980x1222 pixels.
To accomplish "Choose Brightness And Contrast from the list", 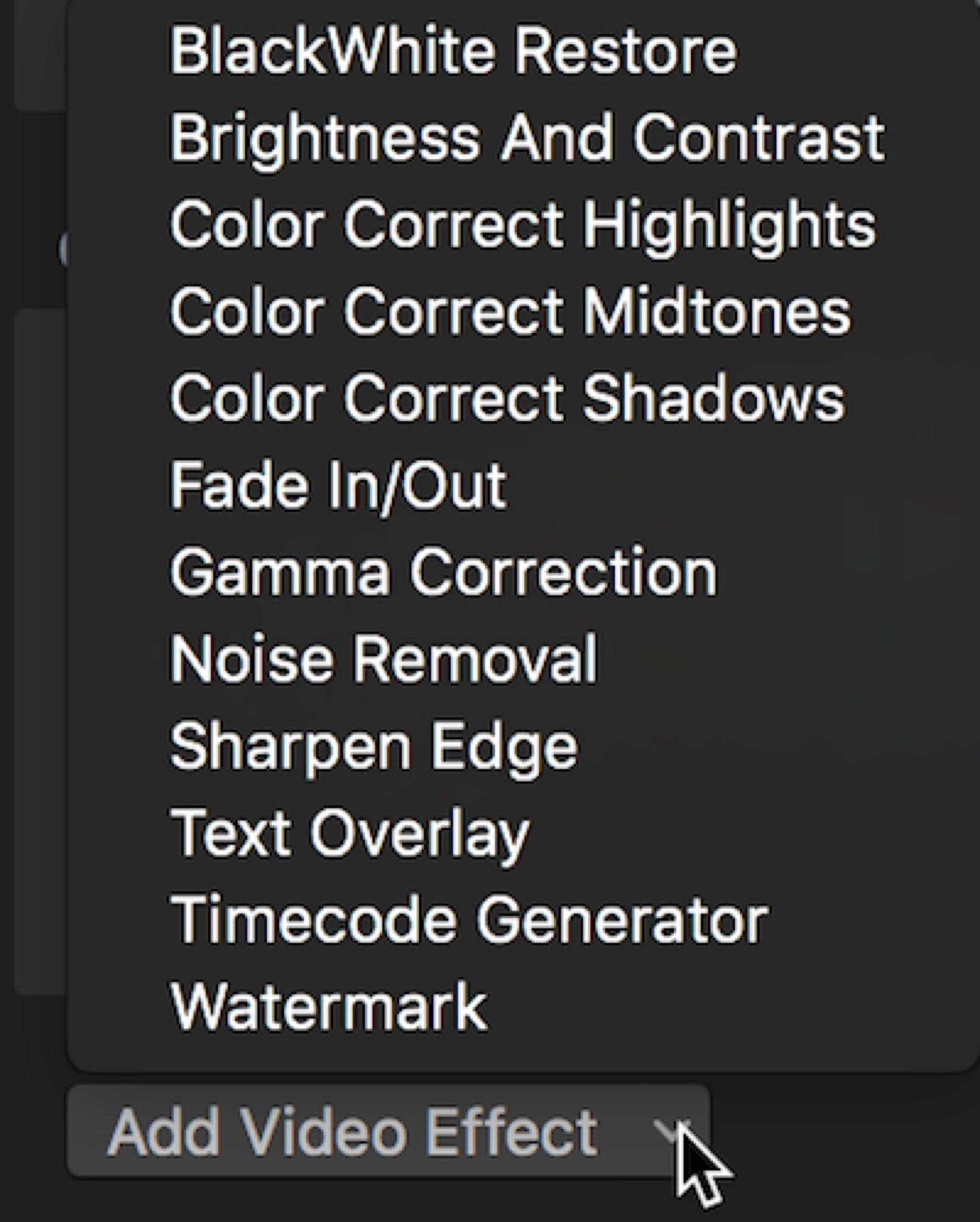I will (527, 138).
